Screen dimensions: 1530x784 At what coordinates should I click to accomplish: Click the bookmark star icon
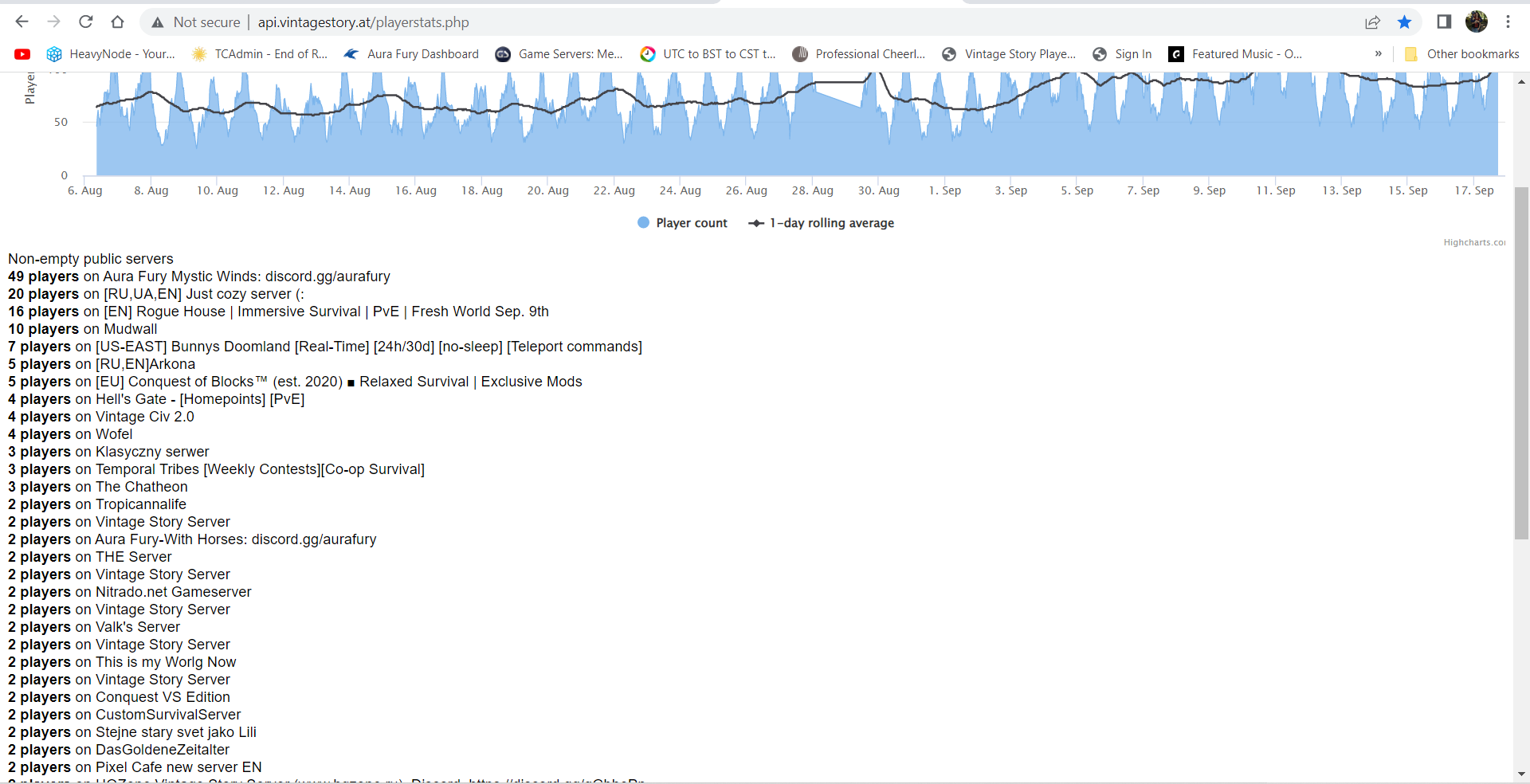point(1404,22)
